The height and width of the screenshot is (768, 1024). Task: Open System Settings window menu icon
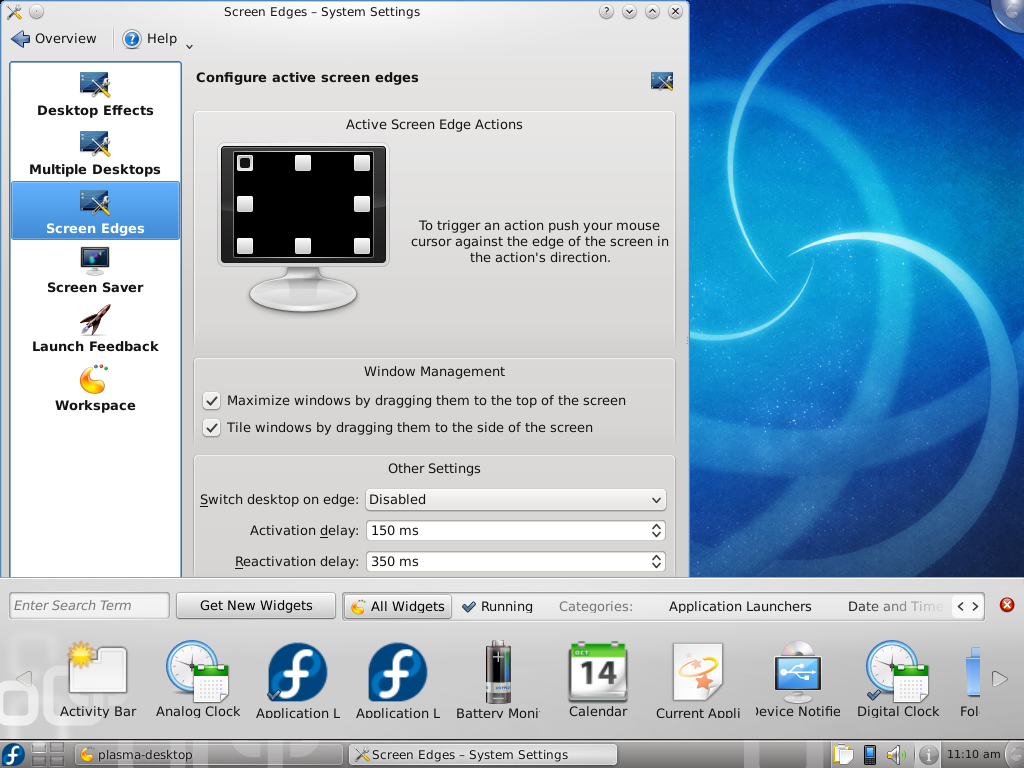click(x=14, y=11)
